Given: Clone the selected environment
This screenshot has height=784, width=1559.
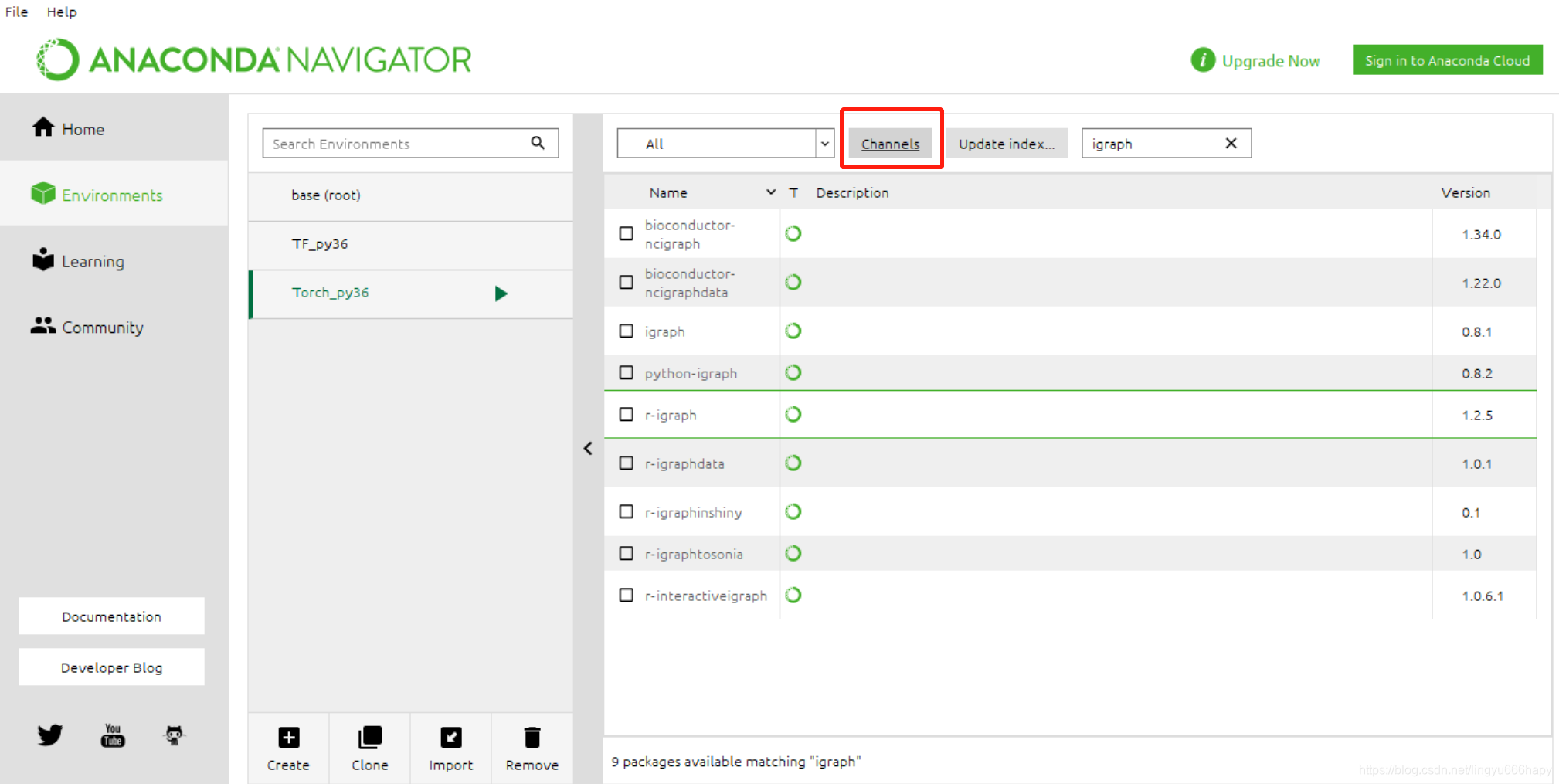Looking at the screenshot, I should tap(370, 748).
